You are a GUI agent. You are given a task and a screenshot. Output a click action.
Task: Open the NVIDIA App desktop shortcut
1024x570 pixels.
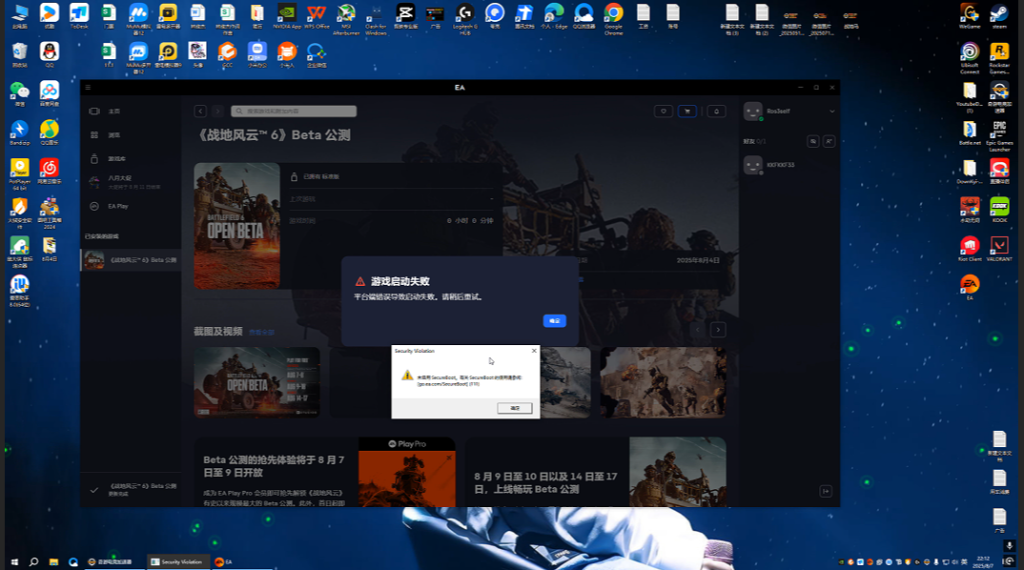coord(287,16)
